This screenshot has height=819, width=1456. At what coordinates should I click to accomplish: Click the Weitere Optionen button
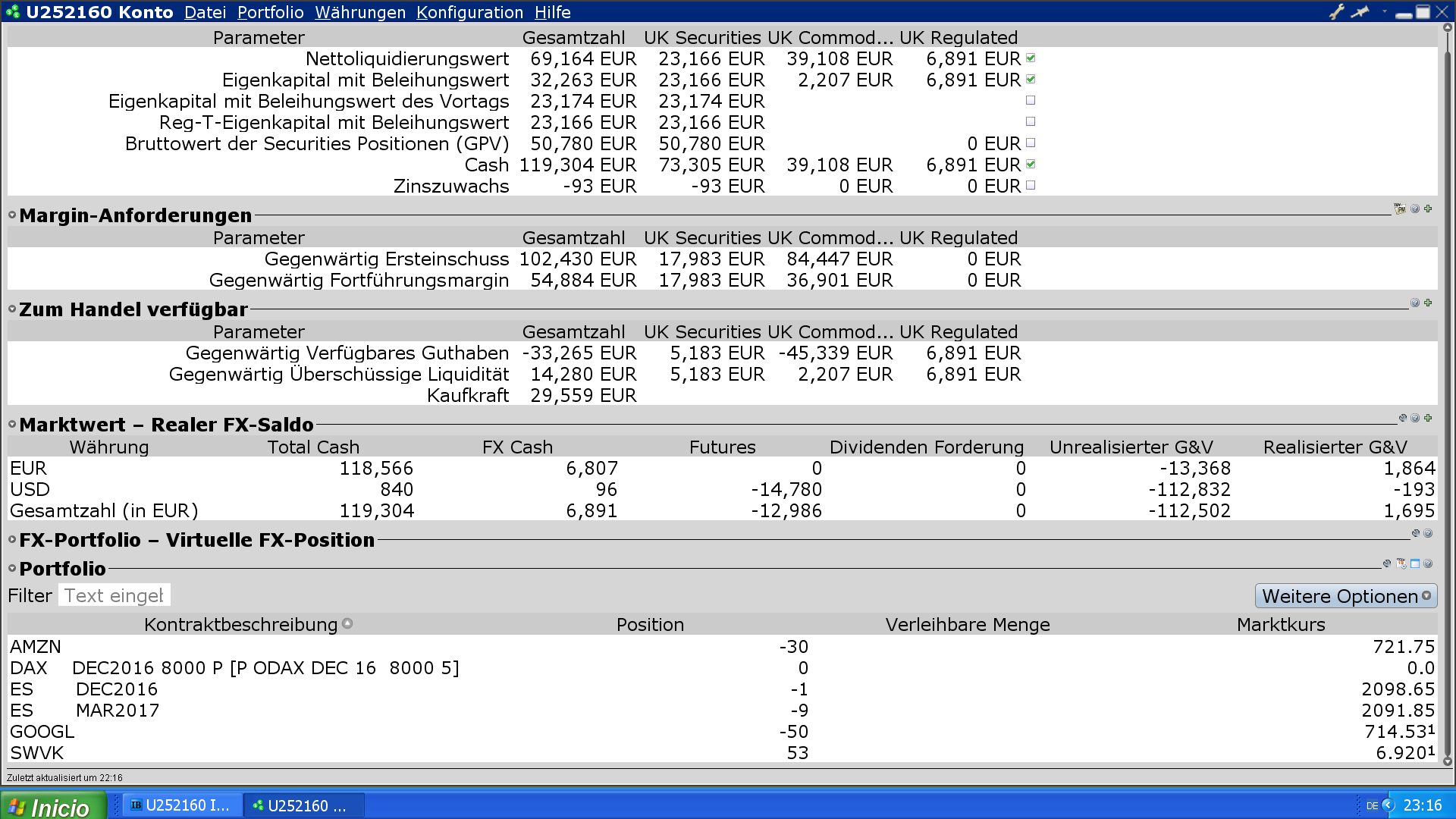1345,596
